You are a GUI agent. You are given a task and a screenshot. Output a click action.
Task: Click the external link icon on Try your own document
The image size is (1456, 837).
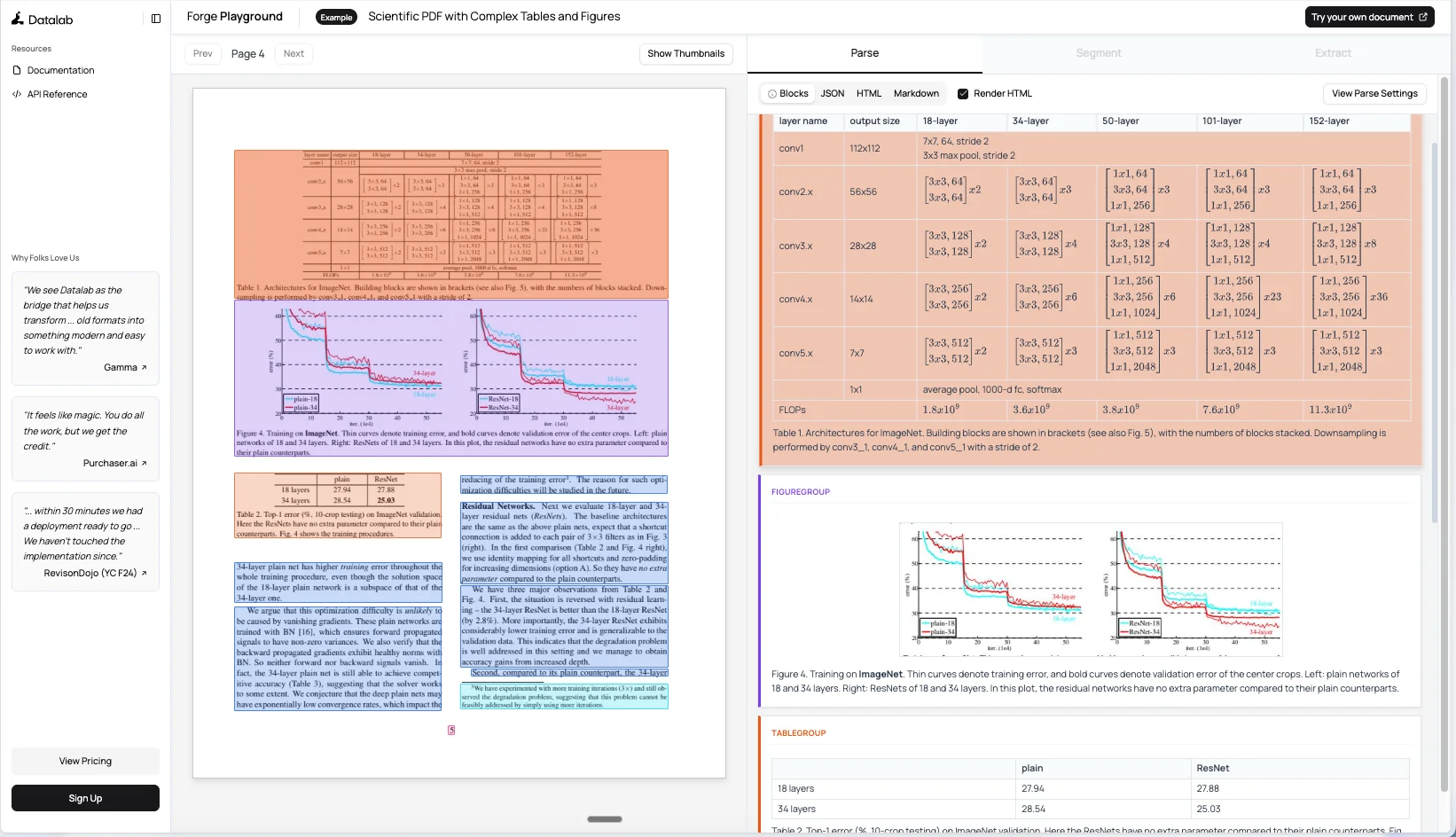point(1422,16)
